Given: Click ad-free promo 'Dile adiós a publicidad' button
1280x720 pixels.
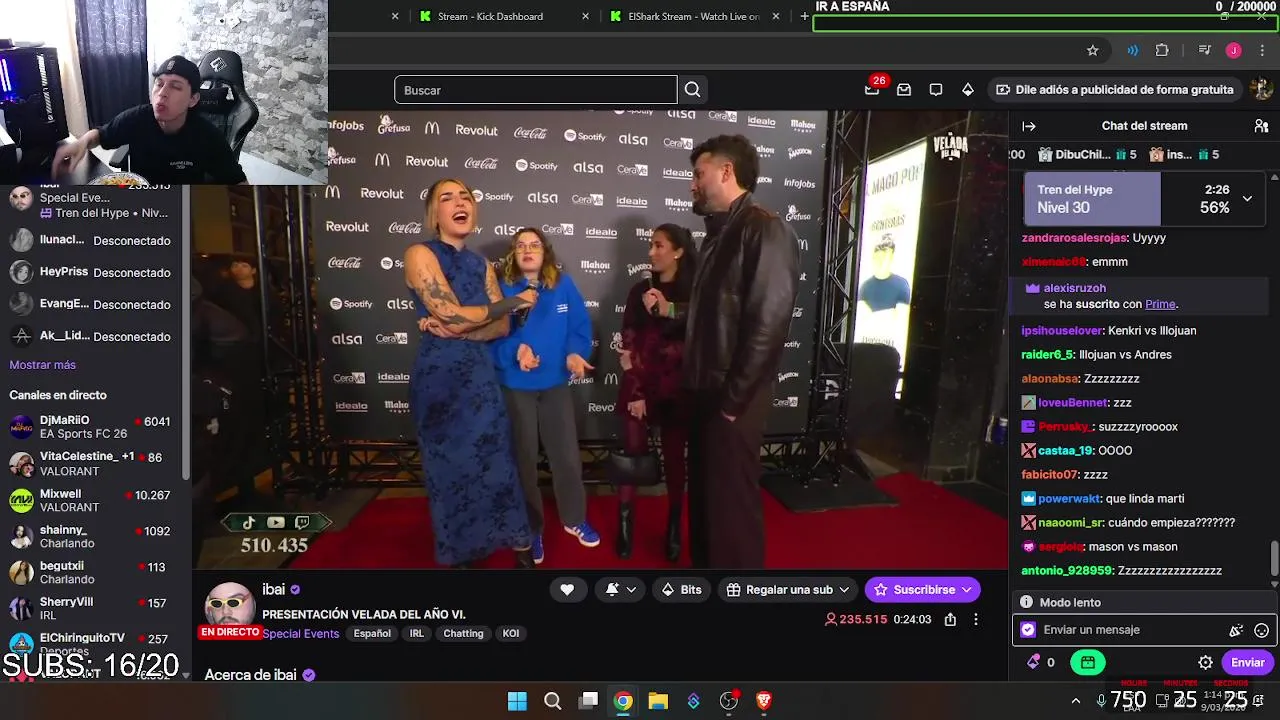Looking at the screenshot, I should (x=1115, y=90).
